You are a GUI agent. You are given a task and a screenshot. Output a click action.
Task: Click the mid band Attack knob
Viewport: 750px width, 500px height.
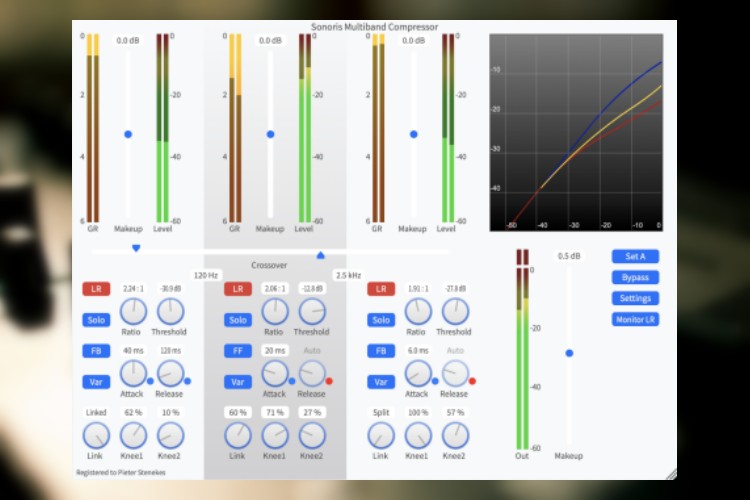(x=275, y=374)
